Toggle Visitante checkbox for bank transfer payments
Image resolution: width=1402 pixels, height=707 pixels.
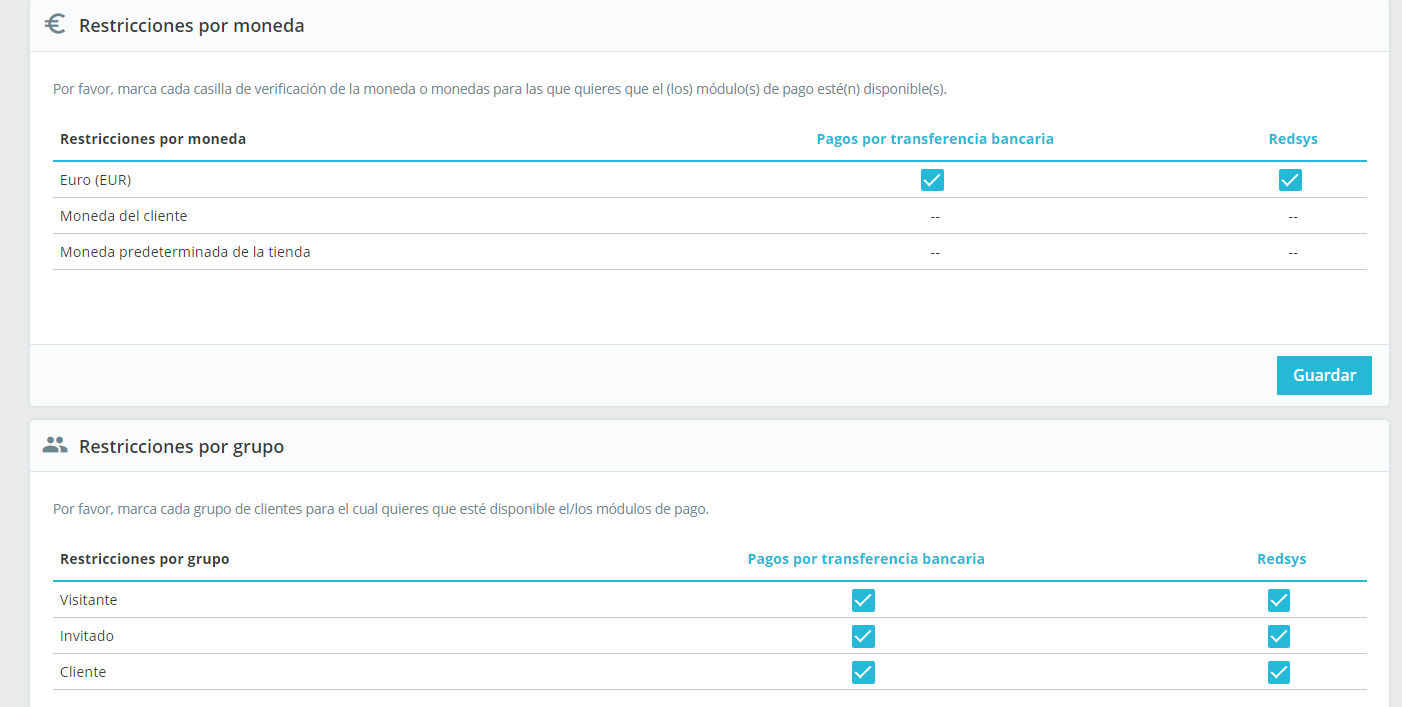863,600
